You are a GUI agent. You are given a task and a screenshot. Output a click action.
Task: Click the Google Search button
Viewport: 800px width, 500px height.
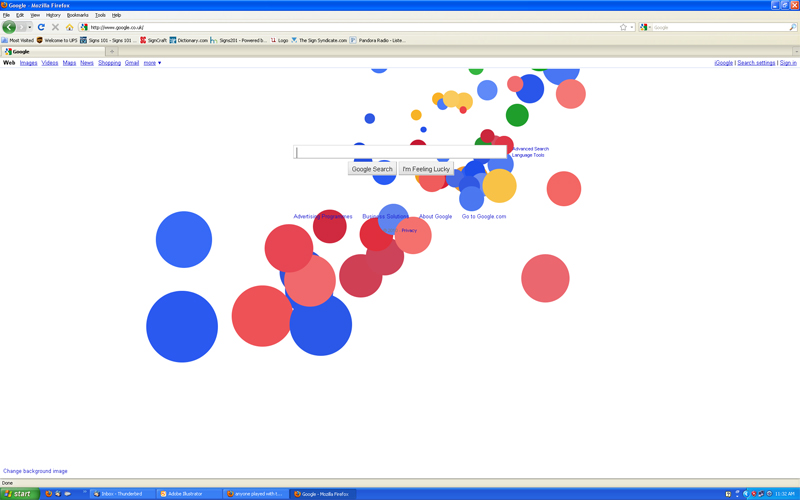point(372,169)
